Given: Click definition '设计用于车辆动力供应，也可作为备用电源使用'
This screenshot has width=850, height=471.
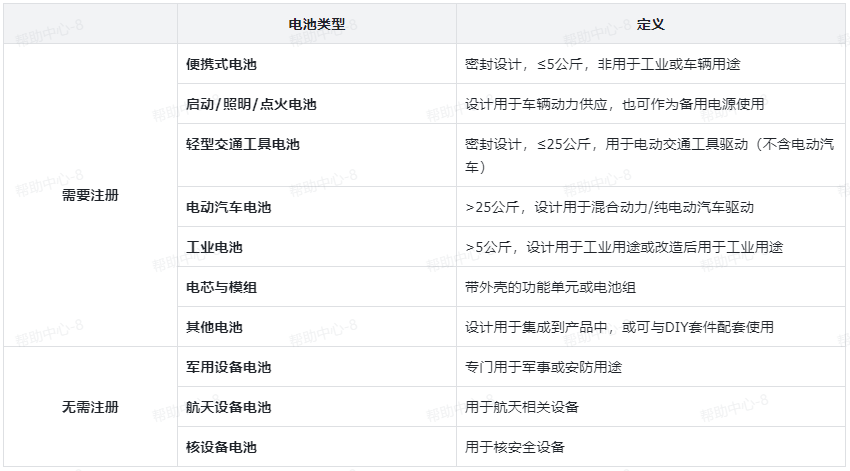Looking at the screenshot, I should [615, 104].
